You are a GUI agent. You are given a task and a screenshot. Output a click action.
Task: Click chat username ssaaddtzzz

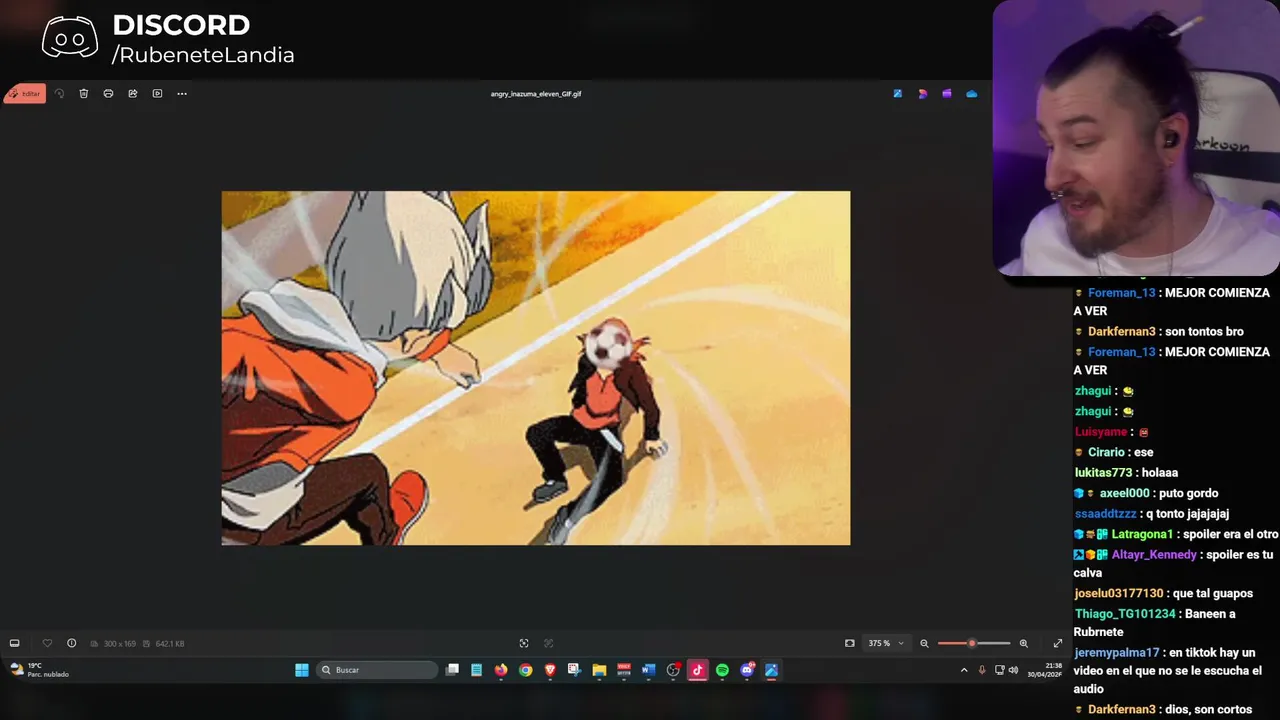click(1105, 514)
